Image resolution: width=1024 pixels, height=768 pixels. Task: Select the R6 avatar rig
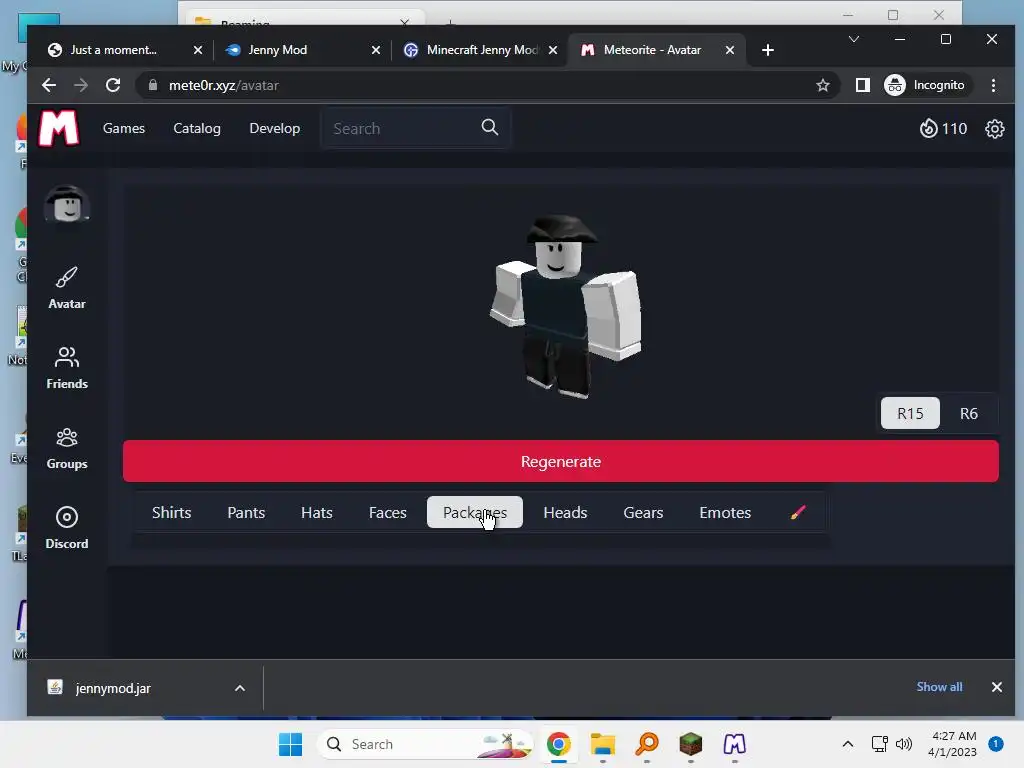click(x=968, y=413)
